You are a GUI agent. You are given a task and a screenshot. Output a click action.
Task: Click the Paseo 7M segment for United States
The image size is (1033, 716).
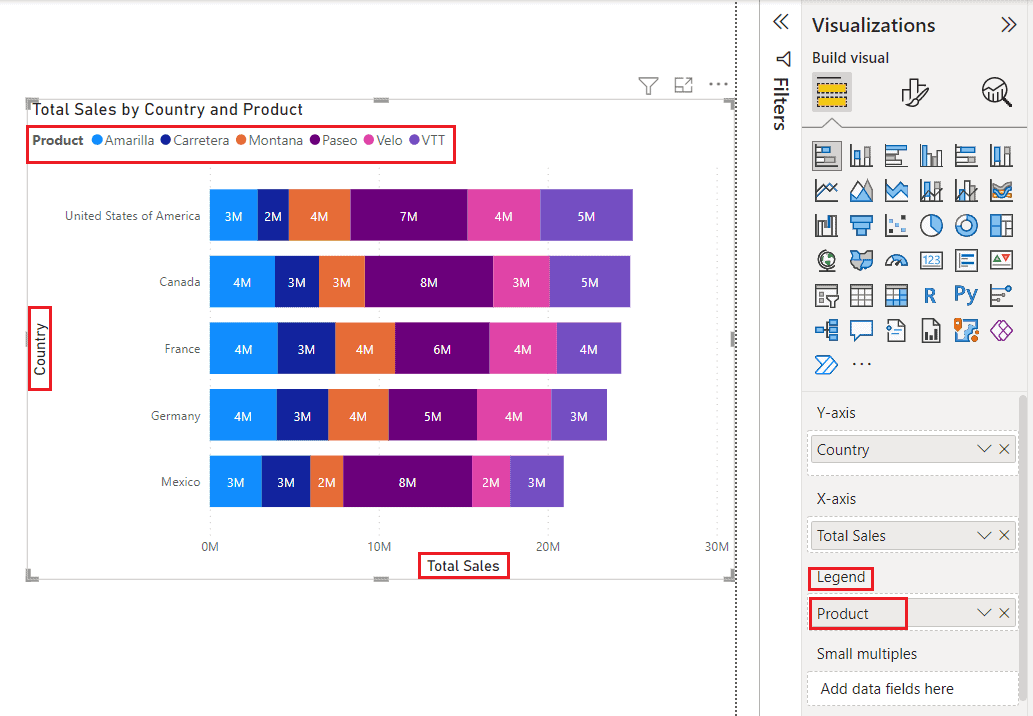pos(408,215)
